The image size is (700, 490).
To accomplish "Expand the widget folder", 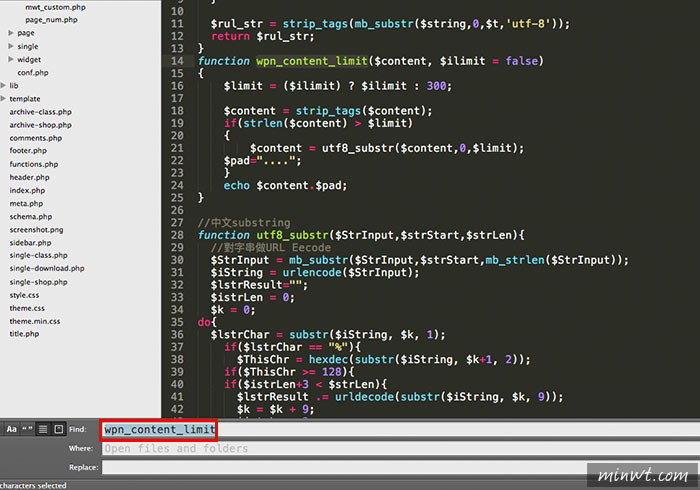I will [11, 59].
